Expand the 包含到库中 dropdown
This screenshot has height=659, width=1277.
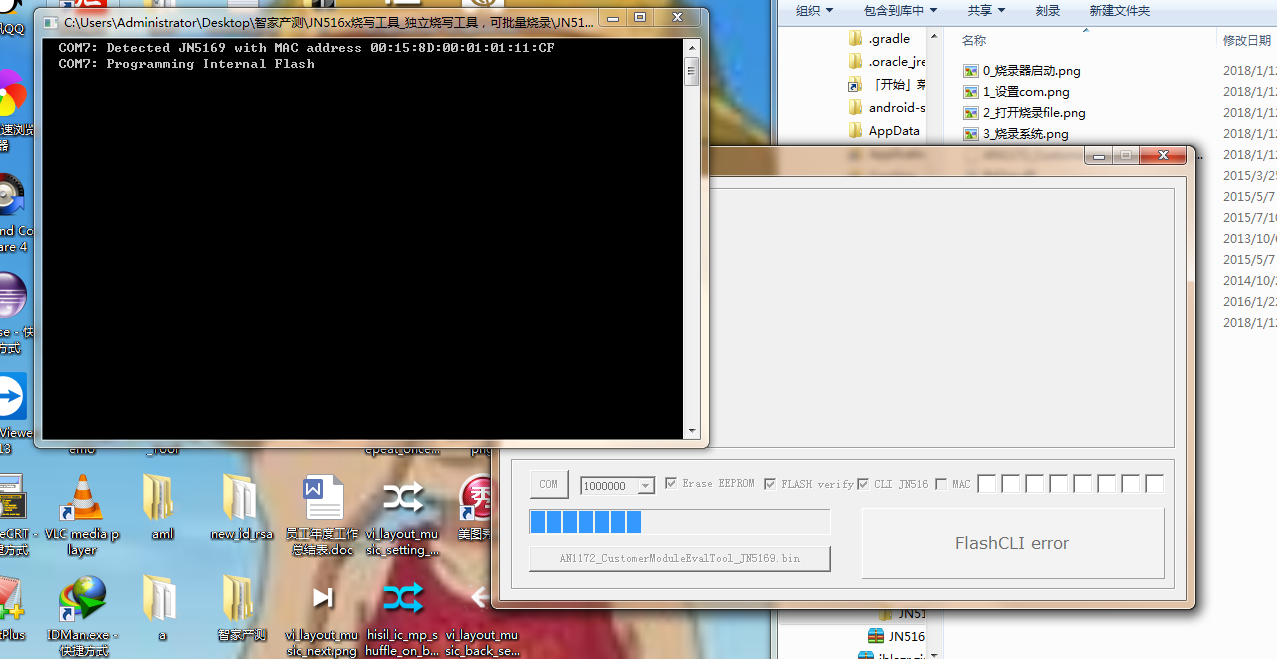pyautogui.click(x=900, y=10)
